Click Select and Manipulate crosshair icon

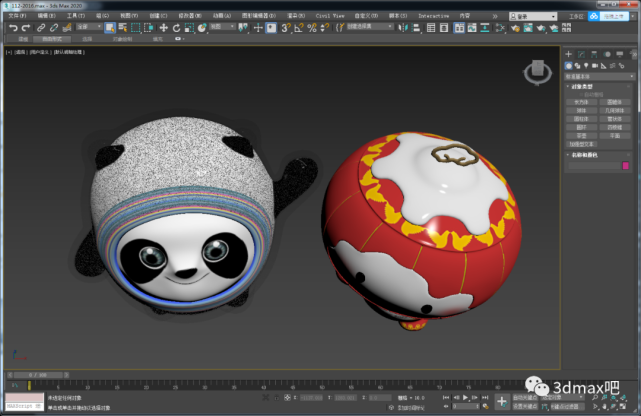pyautogui.click(x=258, y=28)
